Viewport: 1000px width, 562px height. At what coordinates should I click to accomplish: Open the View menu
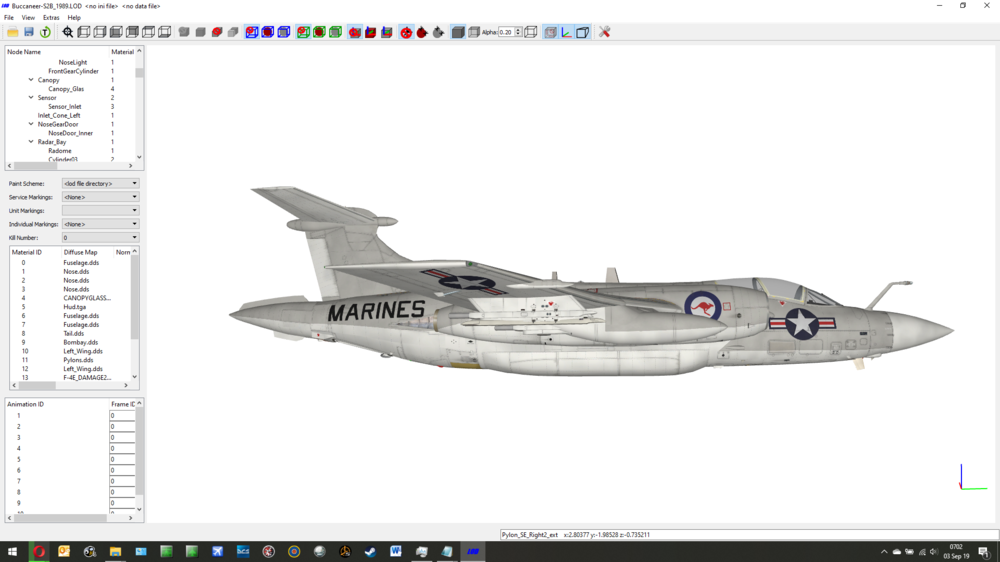click(28, 18)
